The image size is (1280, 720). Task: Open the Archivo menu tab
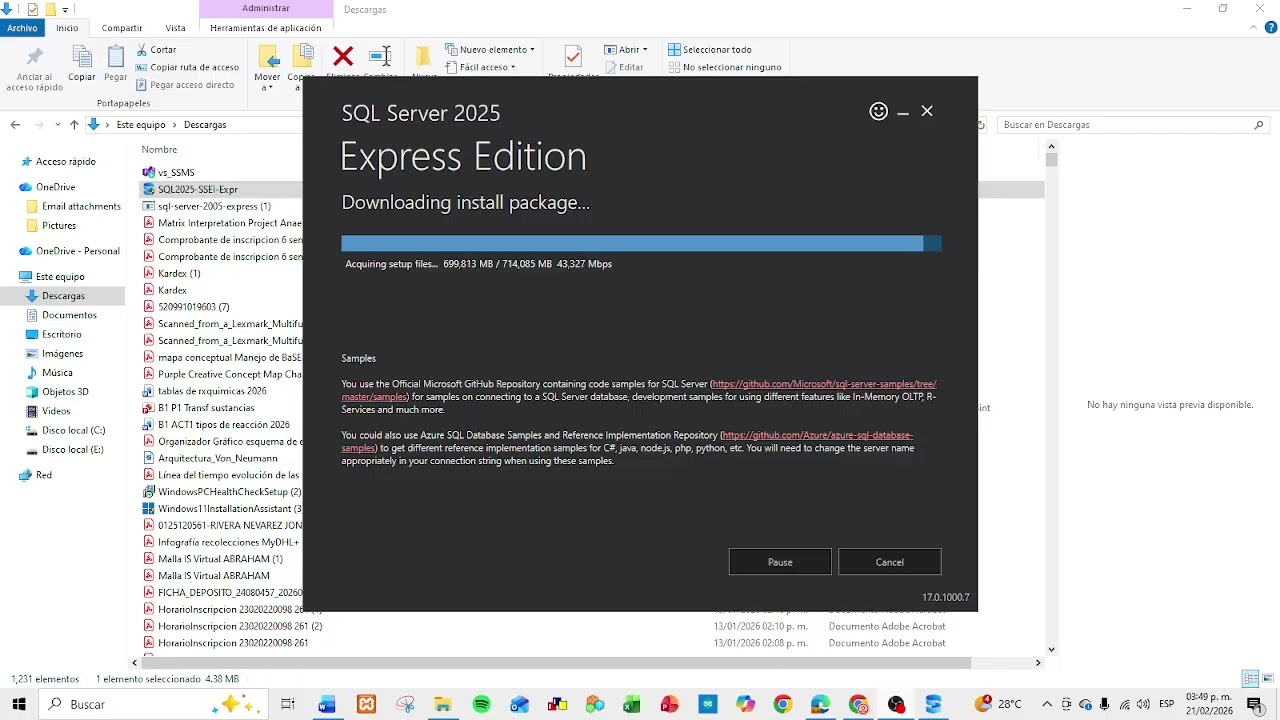coord(22,28)
